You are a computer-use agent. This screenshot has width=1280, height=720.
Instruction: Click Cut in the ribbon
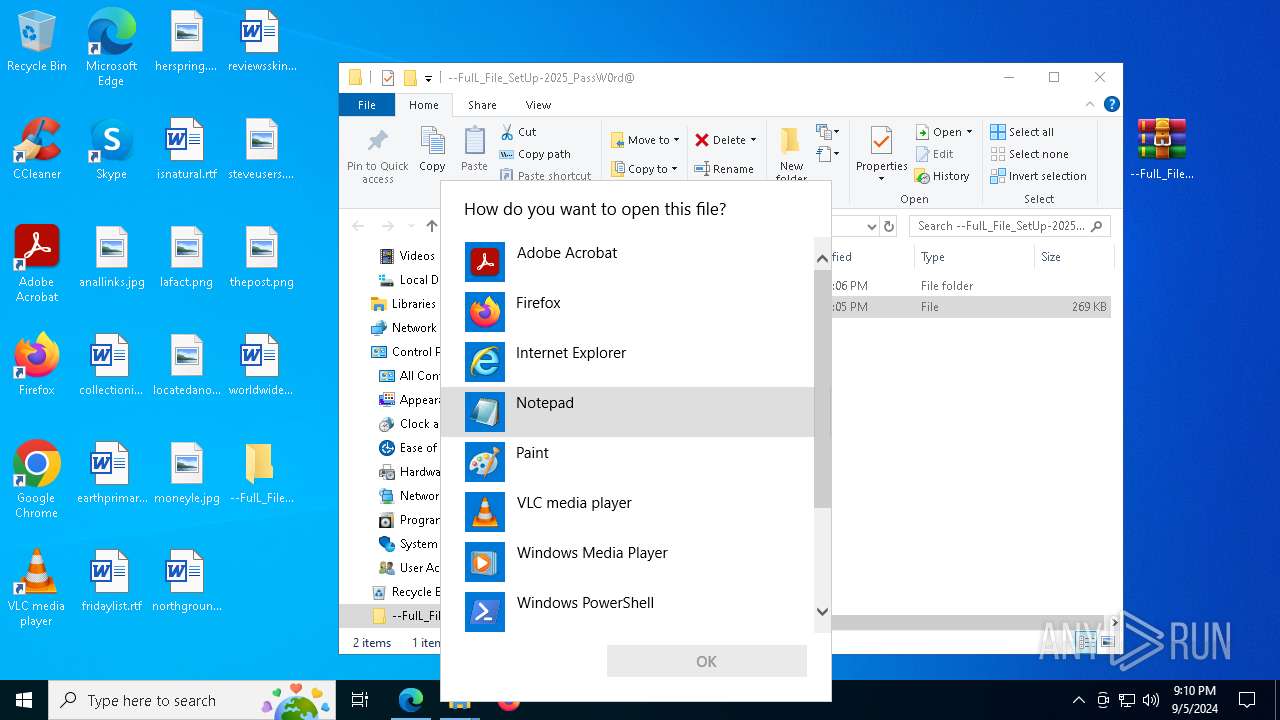click(x=518, y=132)
